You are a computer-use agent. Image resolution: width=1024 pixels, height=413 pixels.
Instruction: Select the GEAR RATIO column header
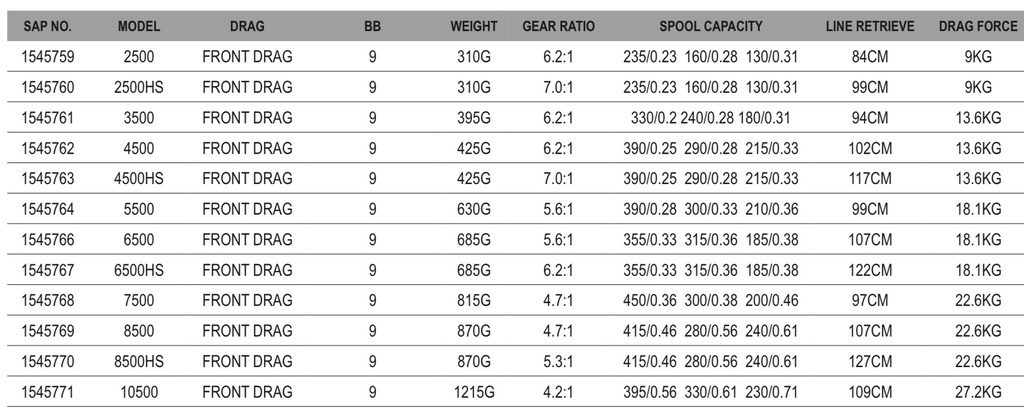(x=558, y=26)
